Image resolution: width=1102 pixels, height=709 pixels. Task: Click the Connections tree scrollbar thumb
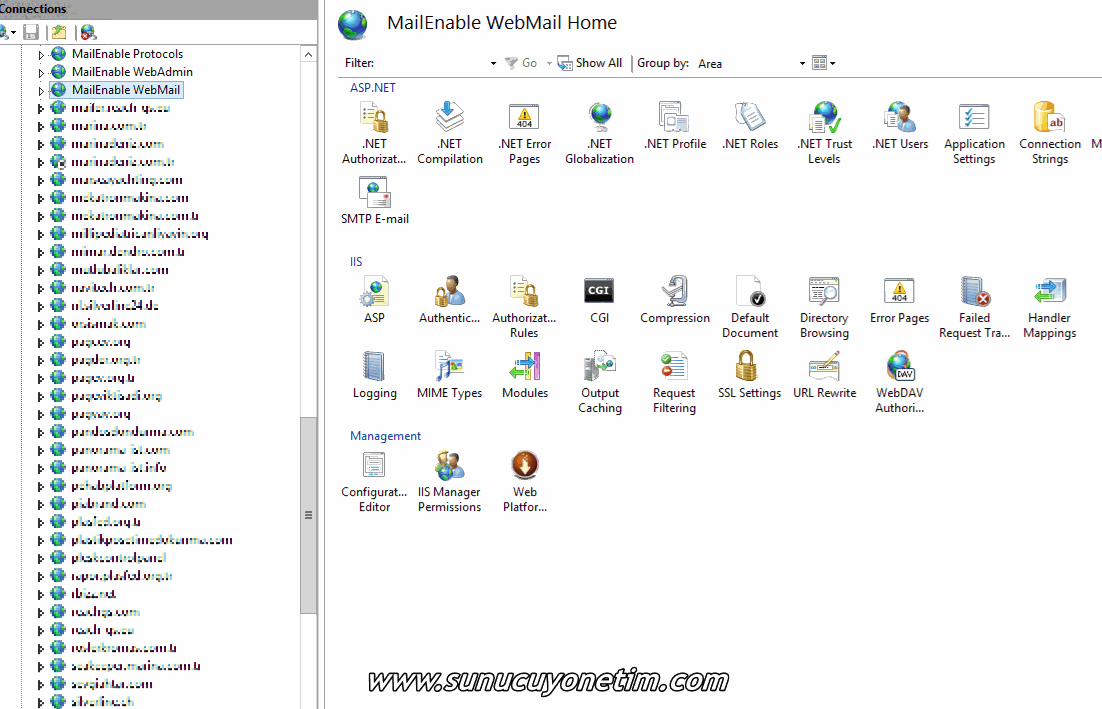pos(309,516)
